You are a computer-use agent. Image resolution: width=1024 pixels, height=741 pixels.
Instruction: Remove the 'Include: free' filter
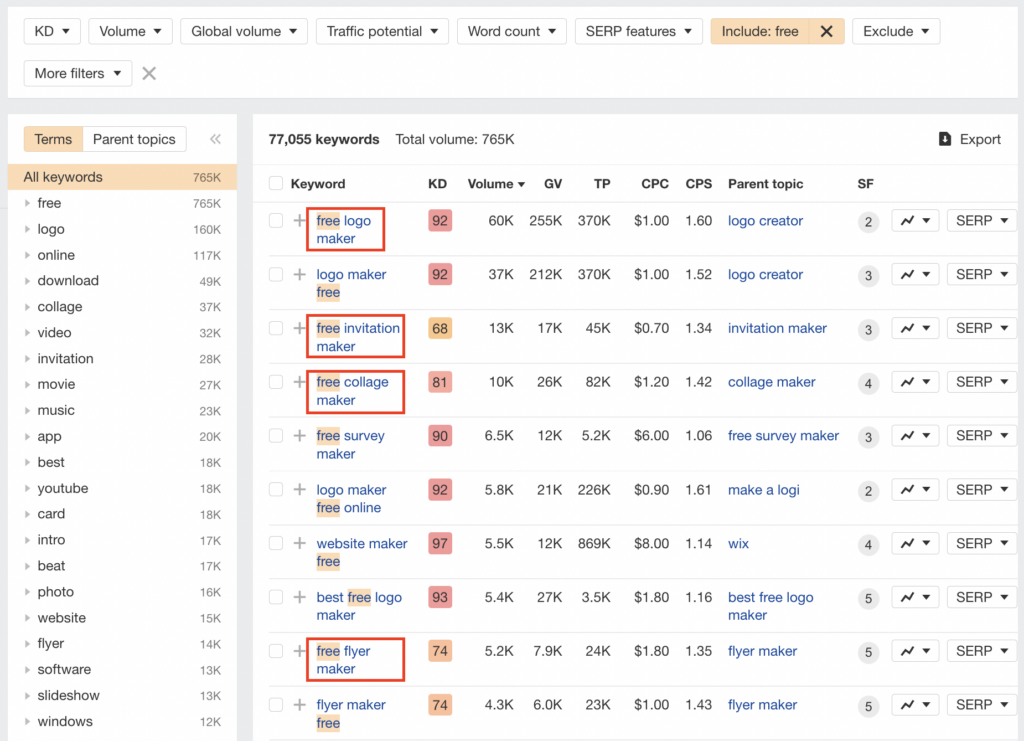(x=826, y=31)
